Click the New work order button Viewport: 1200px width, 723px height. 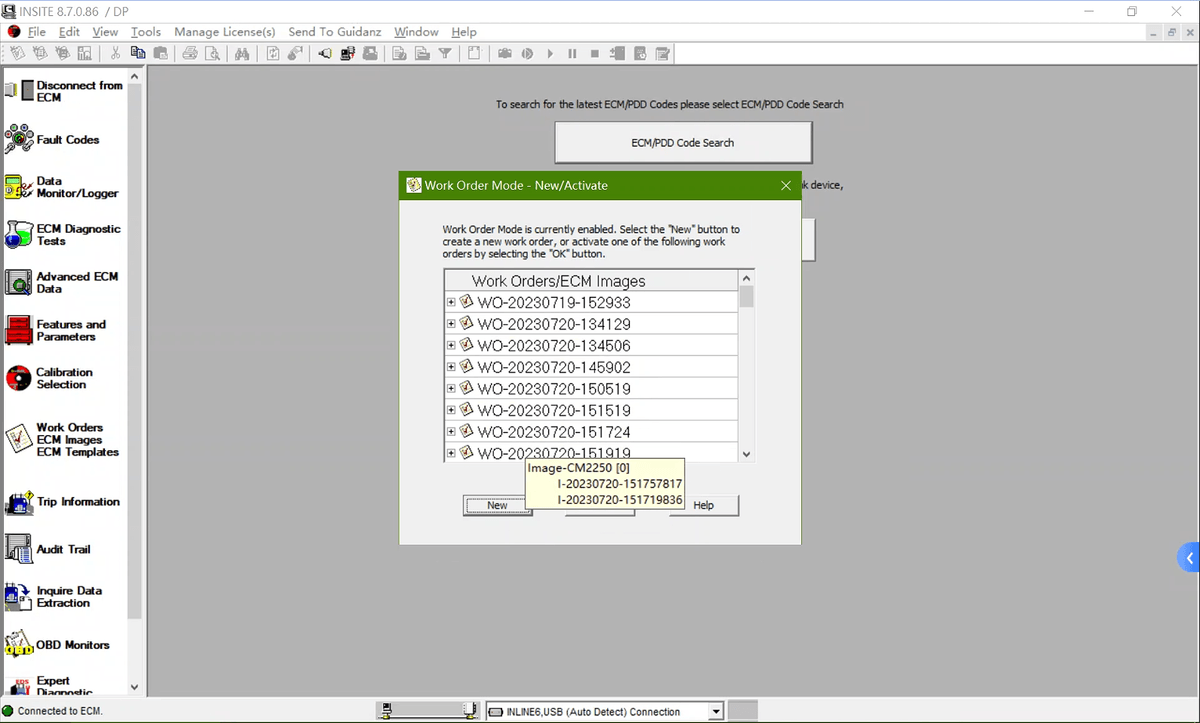coord(497,505)
